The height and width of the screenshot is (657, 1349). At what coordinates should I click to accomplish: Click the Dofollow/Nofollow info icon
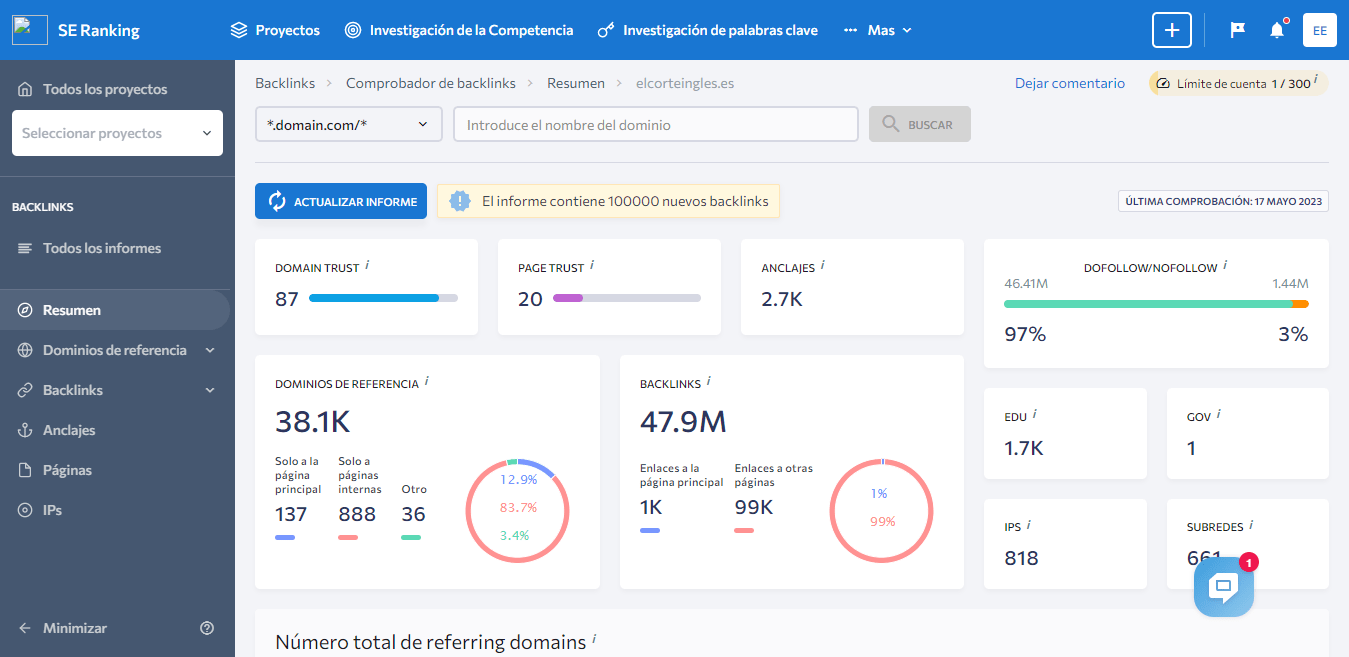point(1225,263)
